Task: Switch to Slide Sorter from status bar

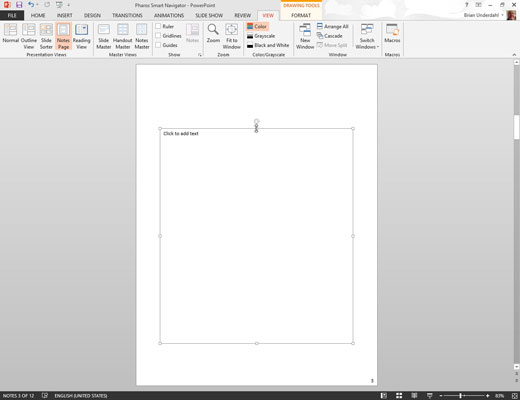Action: click(399, 396)
